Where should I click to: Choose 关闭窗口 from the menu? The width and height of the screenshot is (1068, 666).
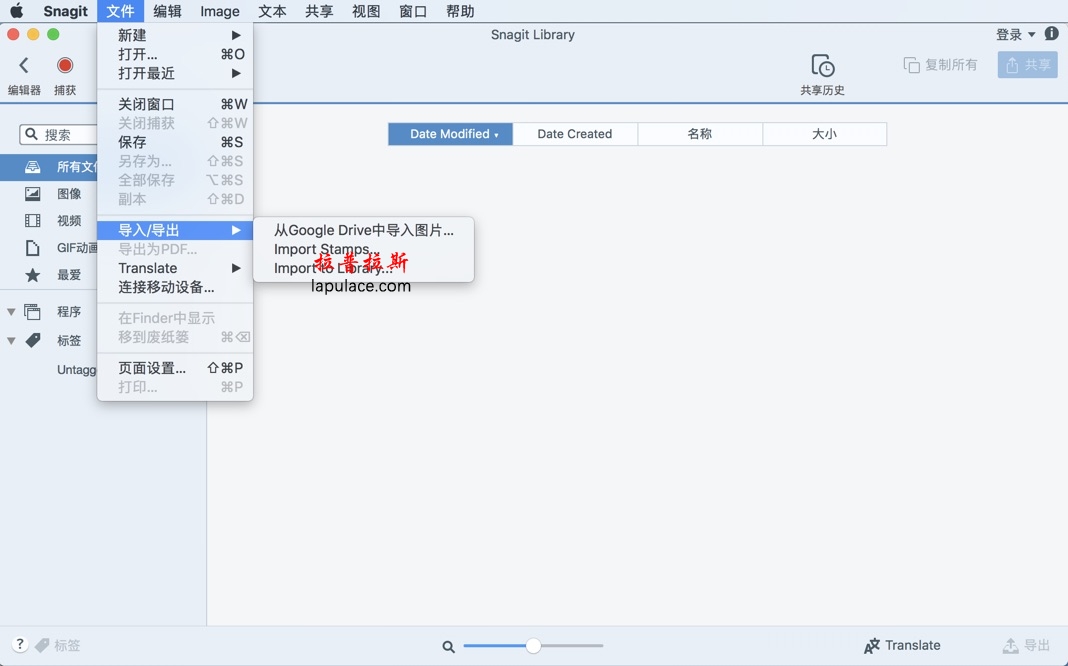175,104
